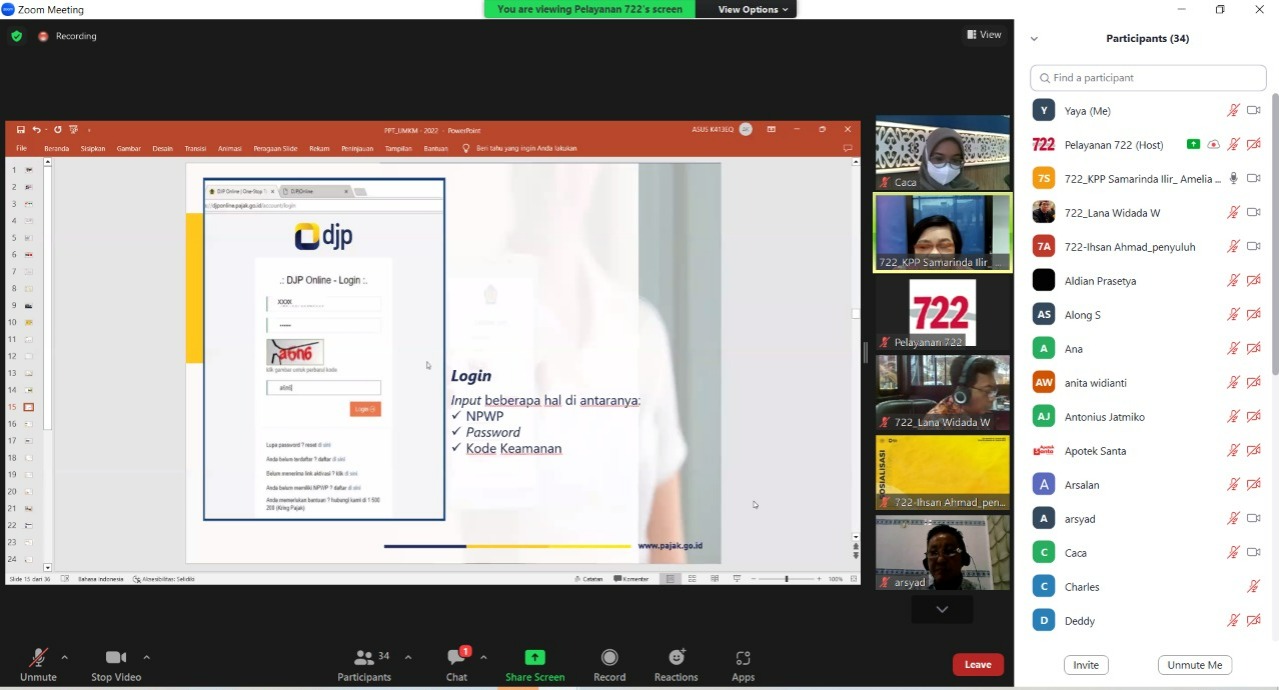Click the Participants icon in toolbar
Viewport: 1279px width, 690px height.
[x=364, y=658]
